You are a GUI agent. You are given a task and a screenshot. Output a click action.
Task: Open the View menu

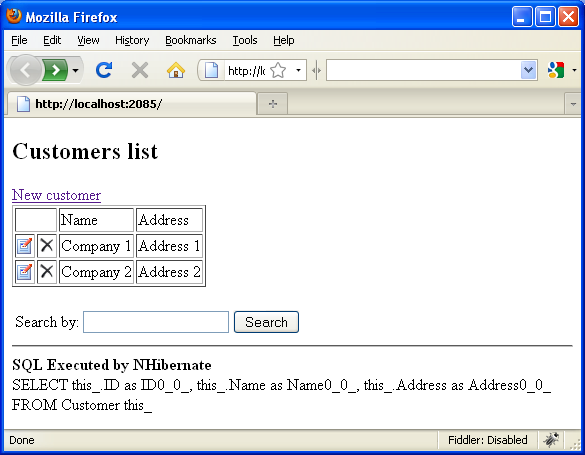(88, 40)
